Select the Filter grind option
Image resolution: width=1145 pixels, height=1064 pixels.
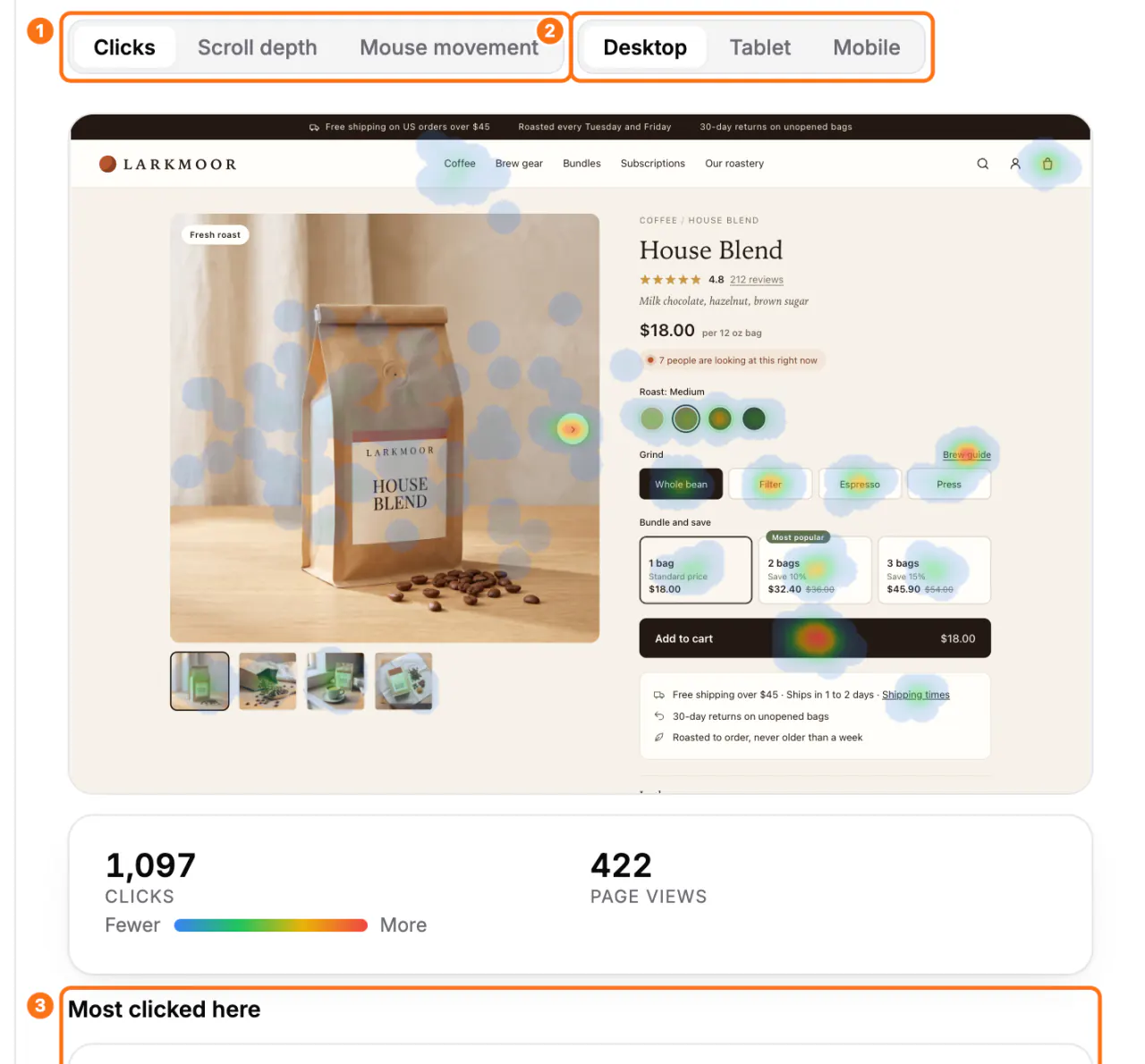(770, 485)
